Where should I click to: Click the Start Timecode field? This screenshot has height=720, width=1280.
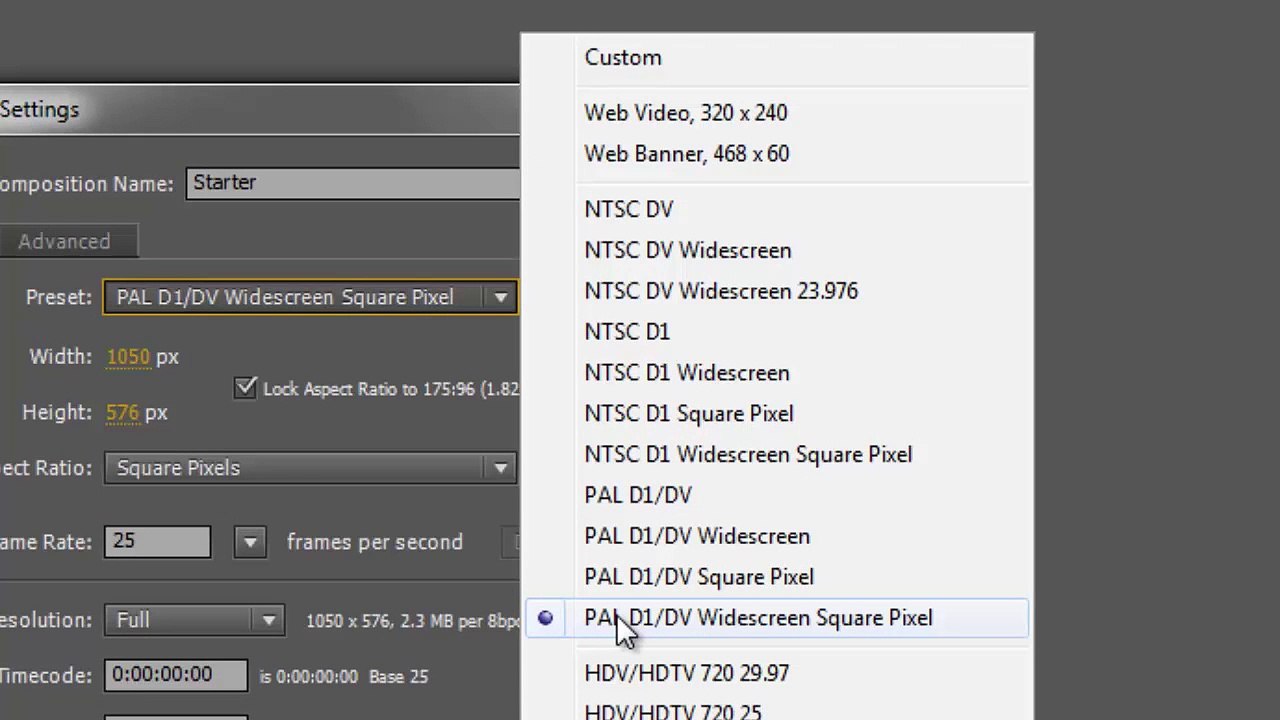pos(175,675)
